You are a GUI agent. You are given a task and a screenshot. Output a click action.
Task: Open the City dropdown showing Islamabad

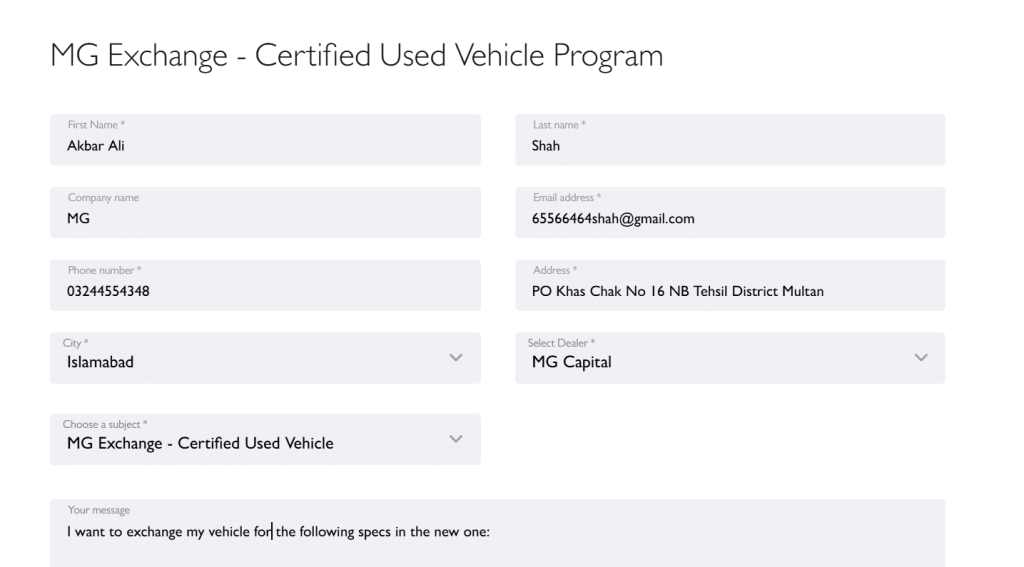click(265, 358)
